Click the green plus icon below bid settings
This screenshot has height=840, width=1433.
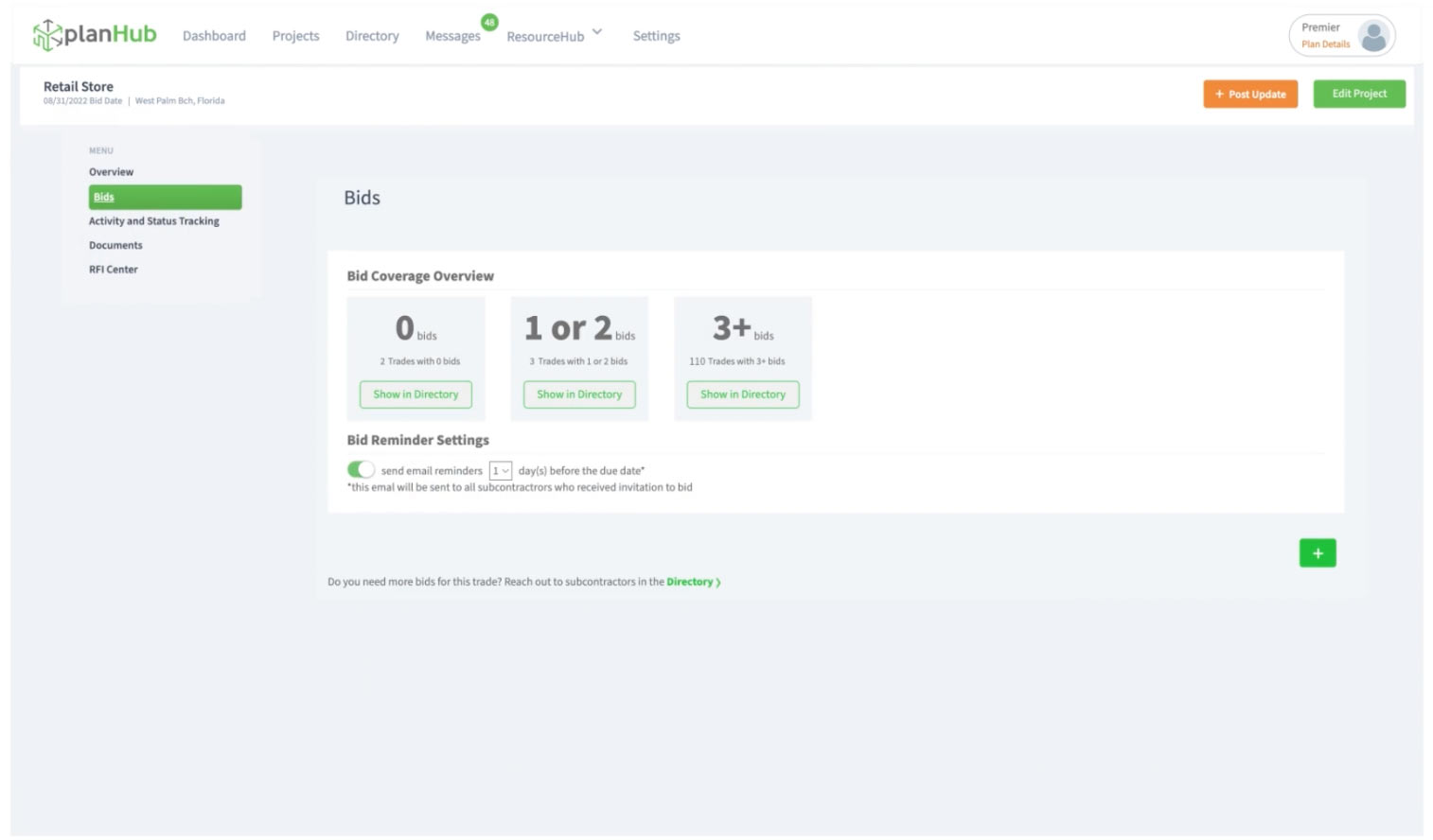(1317, 552)
